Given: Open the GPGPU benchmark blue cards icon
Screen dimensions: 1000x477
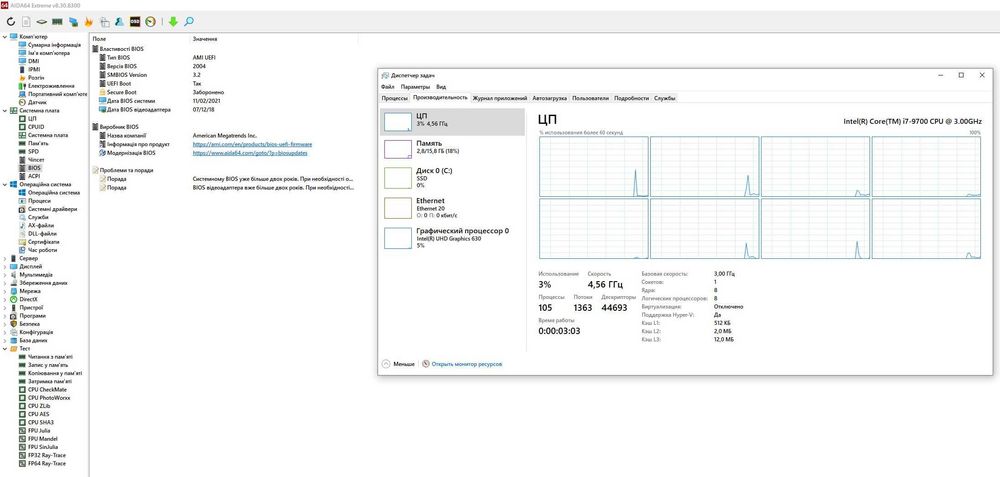Looking at the screenshot, I should 73,22.
